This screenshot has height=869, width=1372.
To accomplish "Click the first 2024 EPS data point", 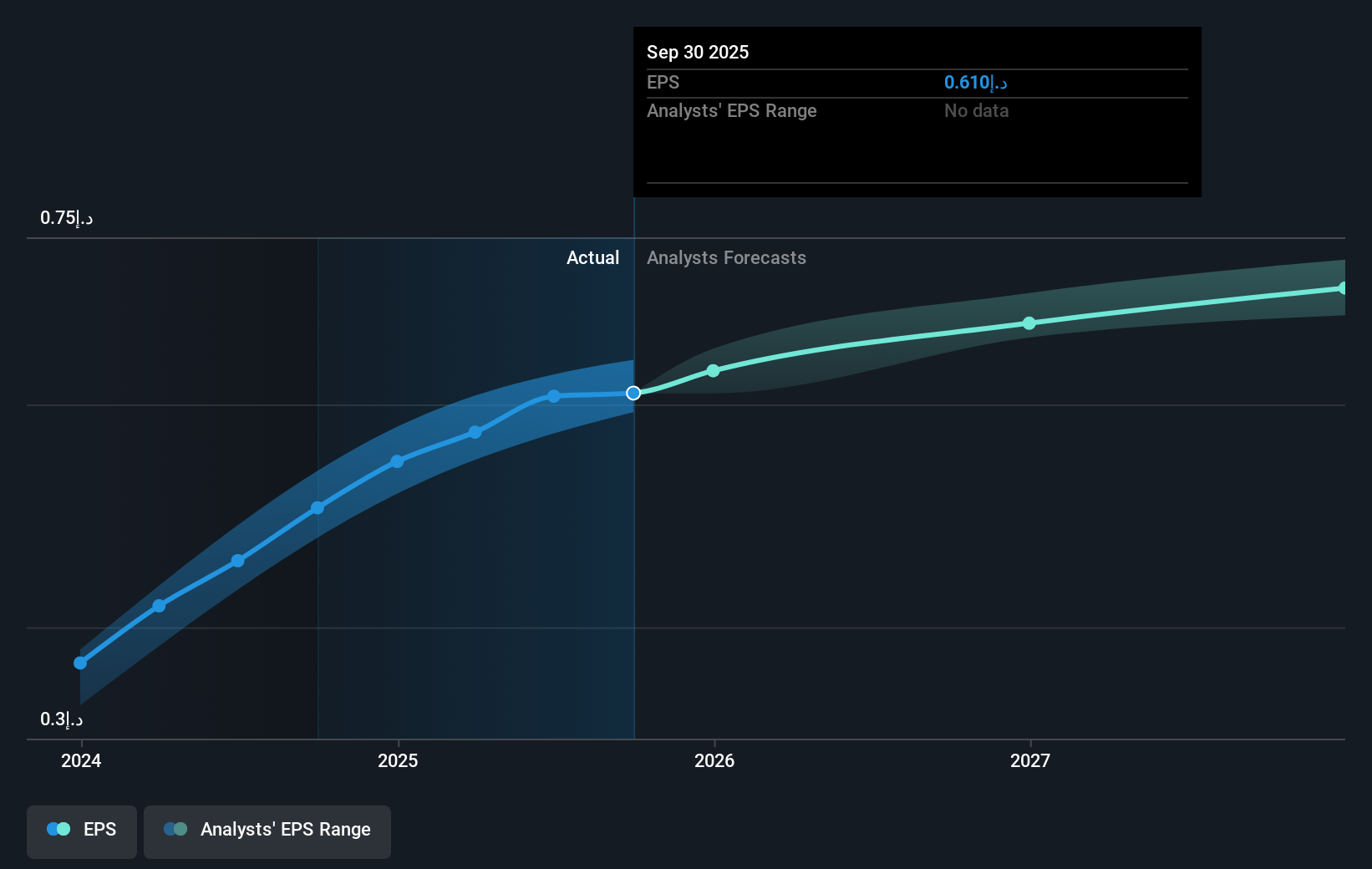I will tap(80, 663).
